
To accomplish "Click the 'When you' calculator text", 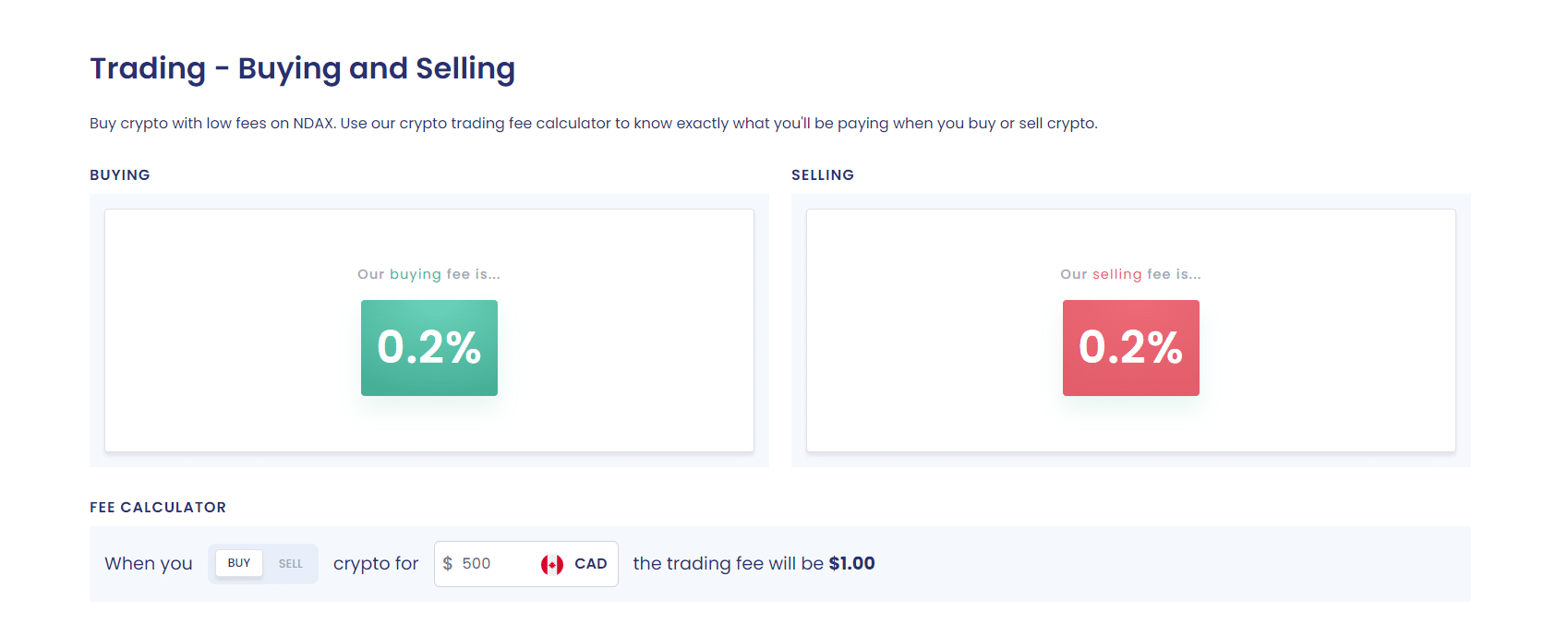I will point(149,563).
